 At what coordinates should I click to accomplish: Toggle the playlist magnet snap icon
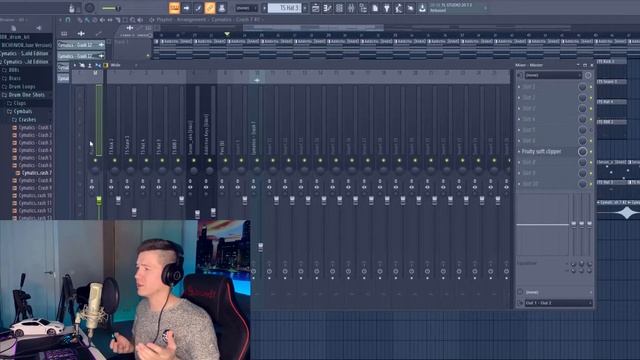(68, 20)
